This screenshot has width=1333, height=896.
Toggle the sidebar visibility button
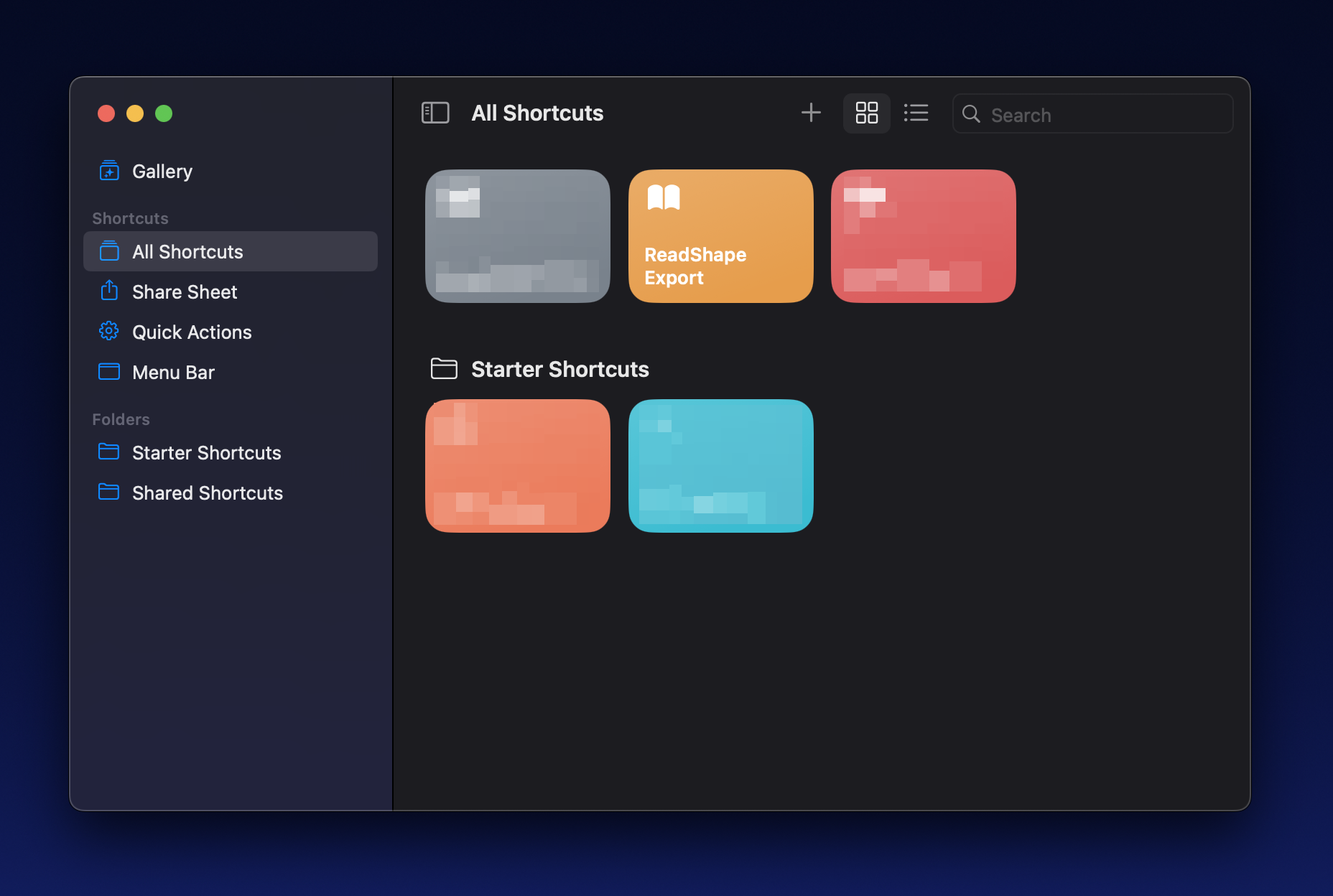pos(435,113)
